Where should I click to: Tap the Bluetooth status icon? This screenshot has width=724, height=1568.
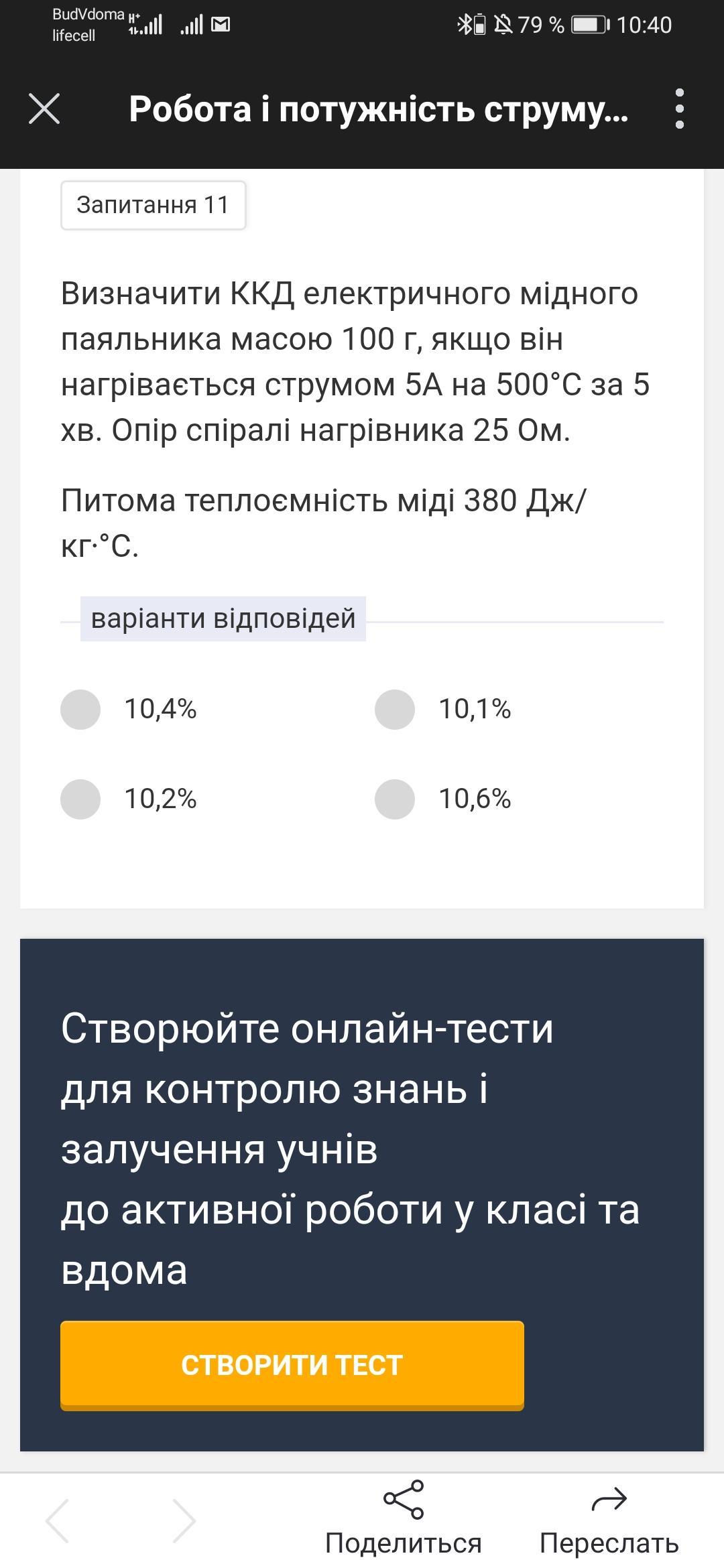pos(465,25)
